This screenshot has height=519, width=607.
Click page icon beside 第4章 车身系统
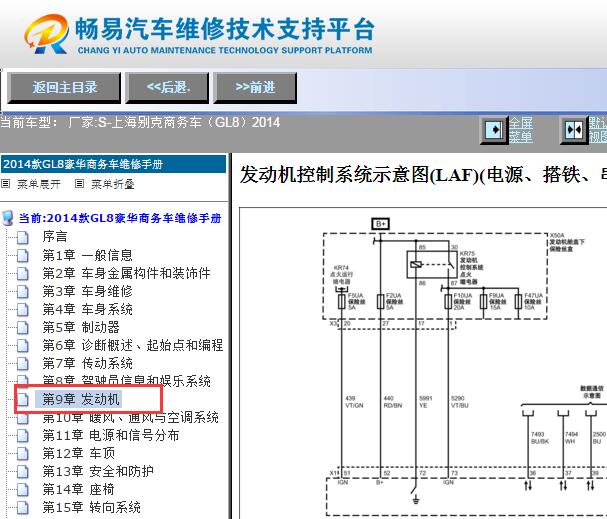tap(23, 309)
